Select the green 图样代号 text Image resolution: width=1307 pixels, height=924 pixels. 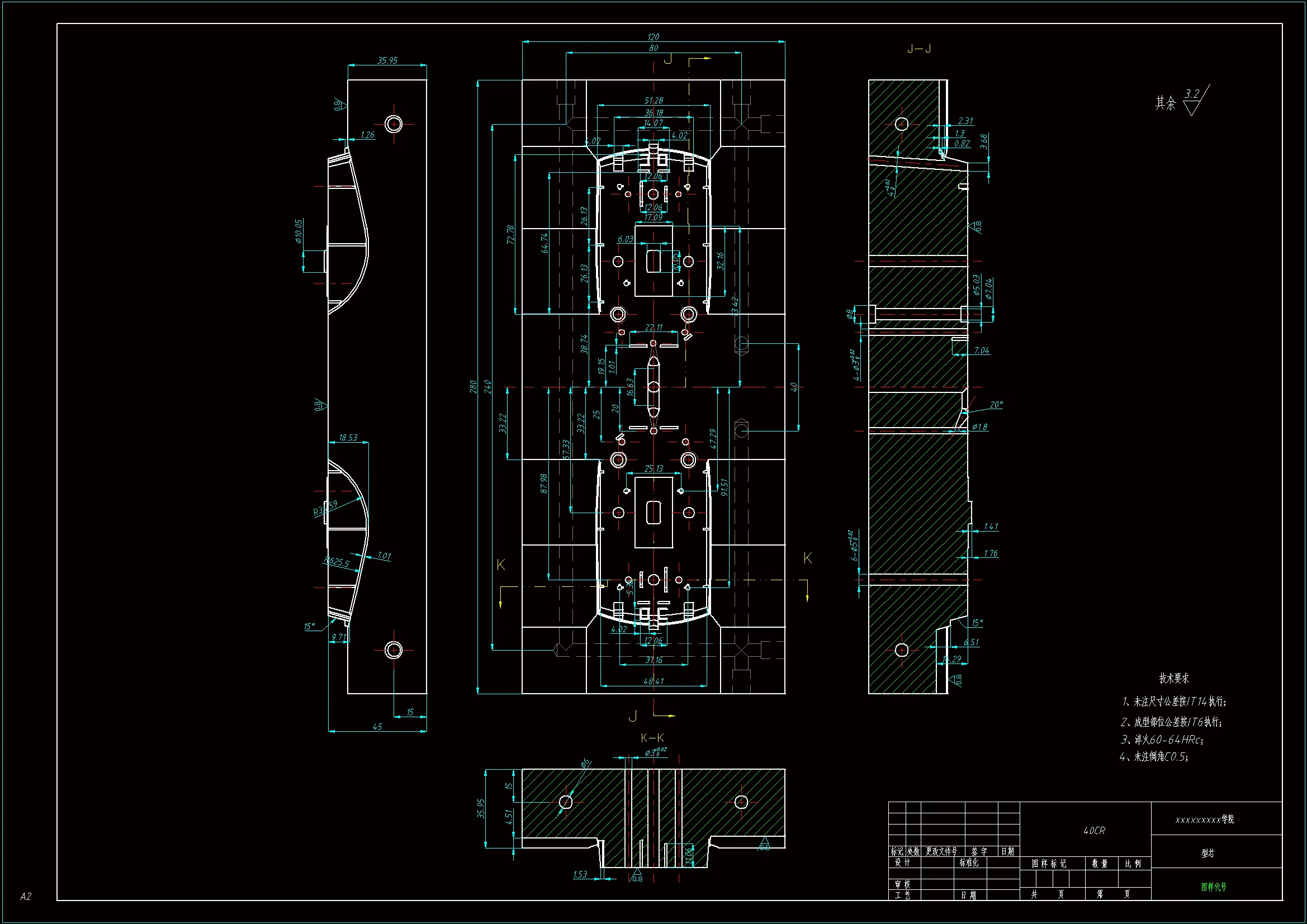click(1214, 887)
